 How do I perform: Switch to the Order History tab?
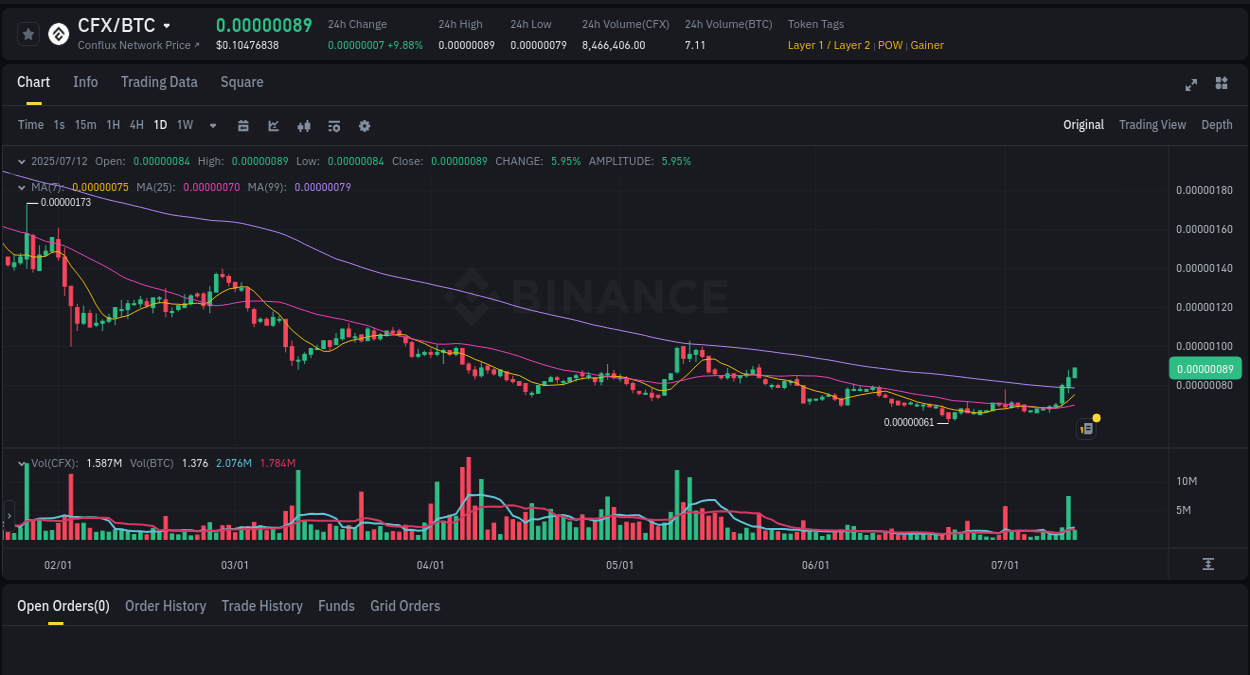point(165,606)
